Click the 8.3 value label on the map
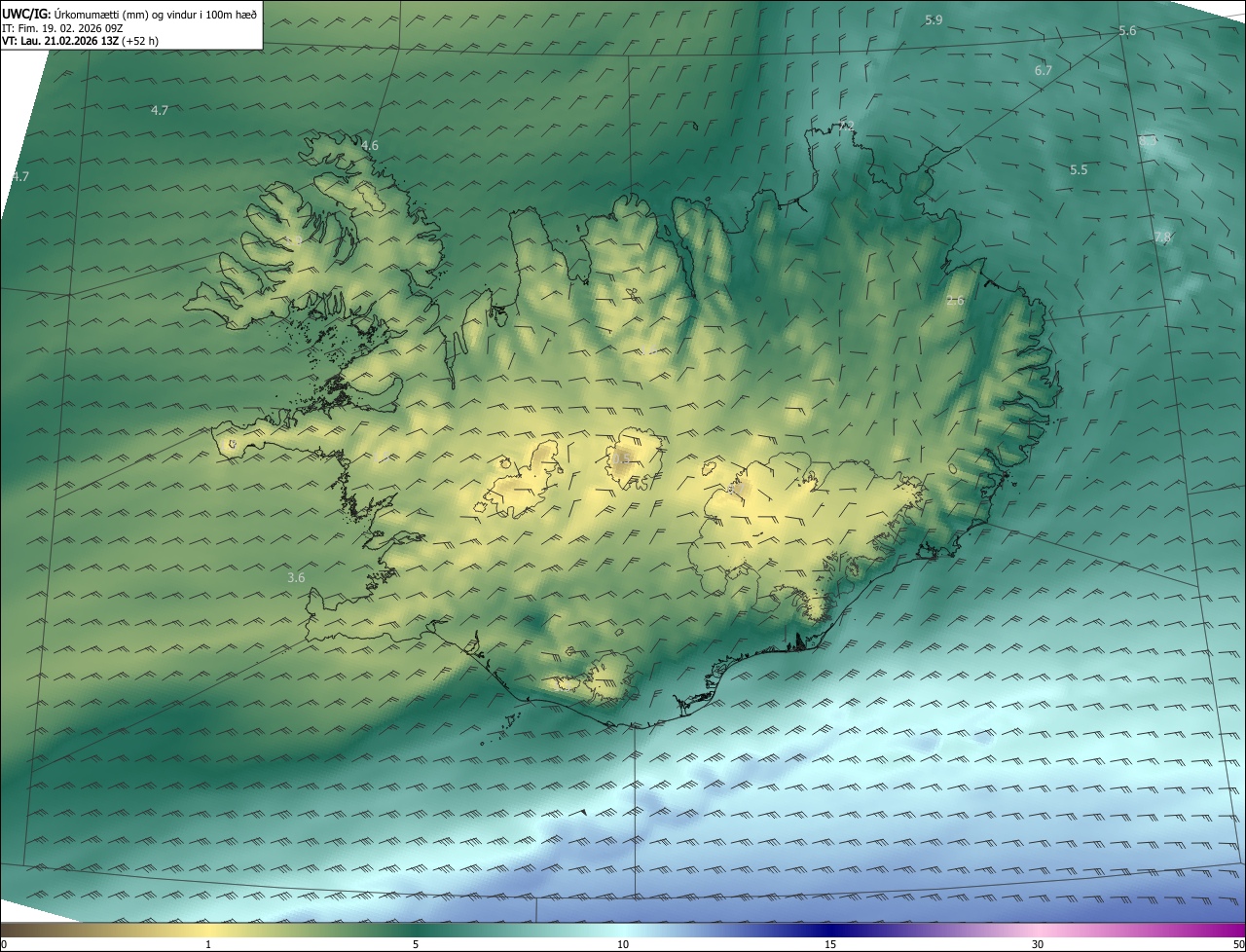The image size is (1246, 952). (x=1148, y=141)
